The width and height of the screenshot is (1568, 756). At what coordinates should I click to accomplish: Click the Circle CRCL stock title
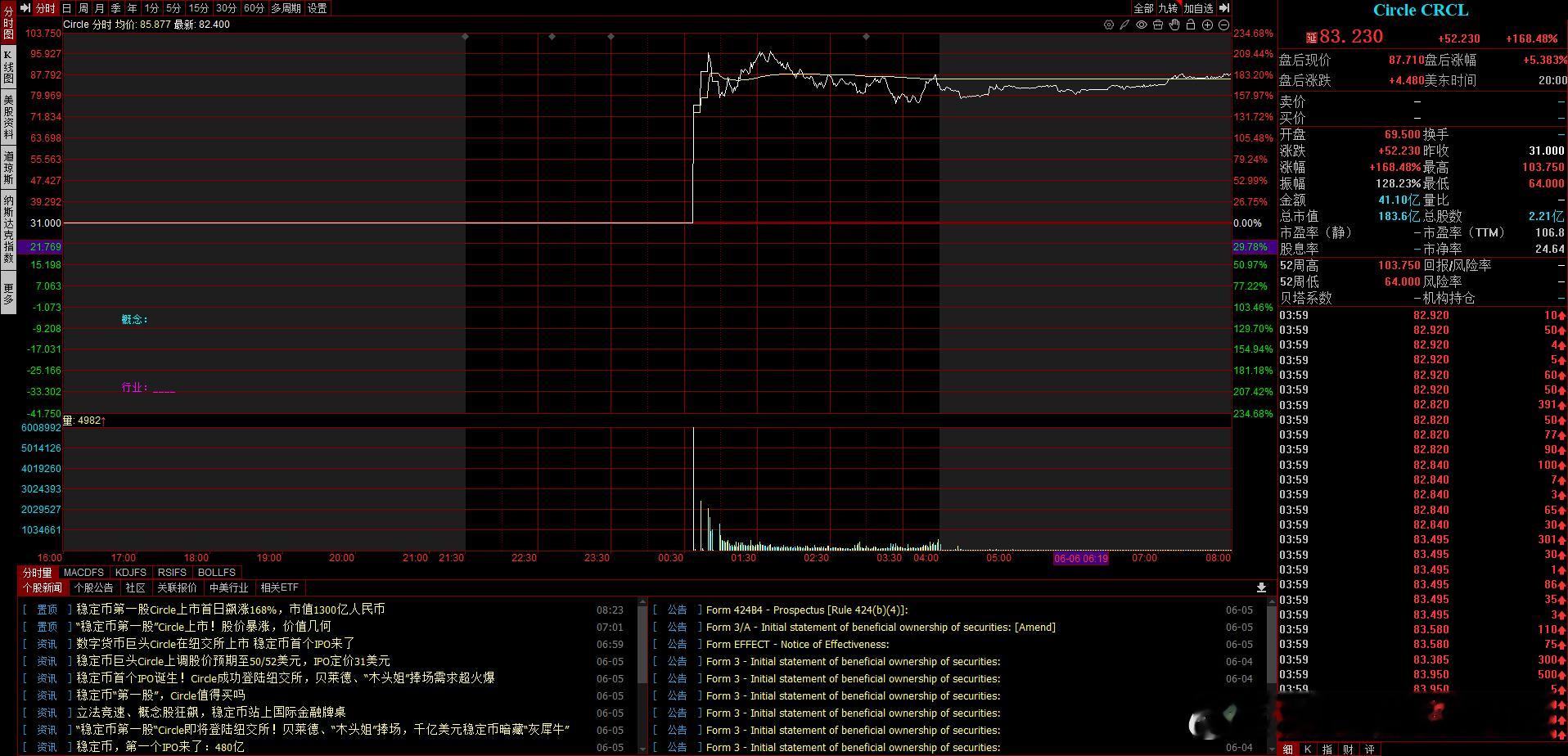pyautogui.click(x=1421, y=11)
